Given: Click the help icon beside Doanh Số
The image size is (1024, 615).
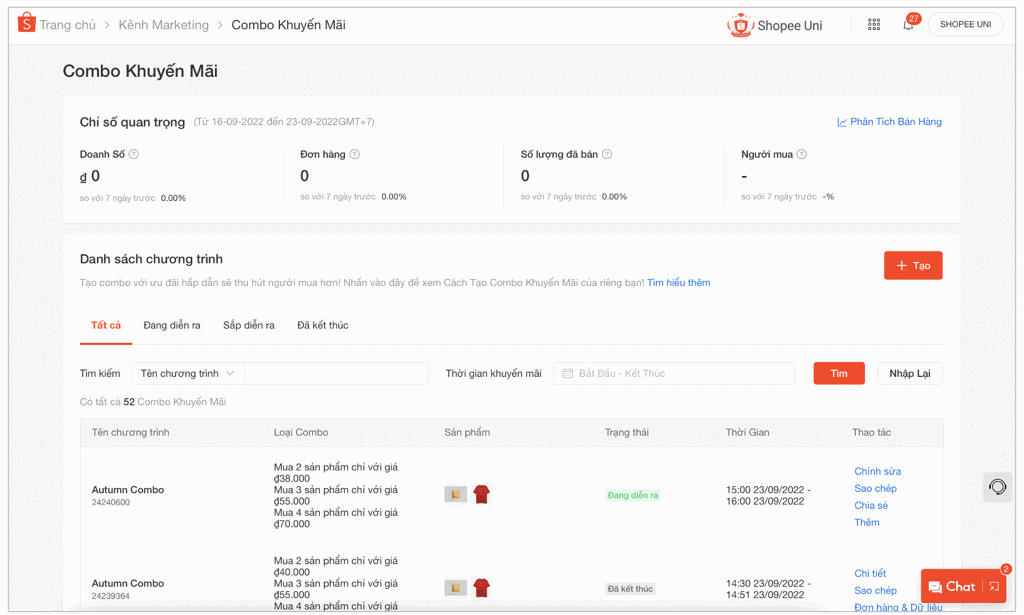Looking at the screenshot, I should [x=134, y=154].
